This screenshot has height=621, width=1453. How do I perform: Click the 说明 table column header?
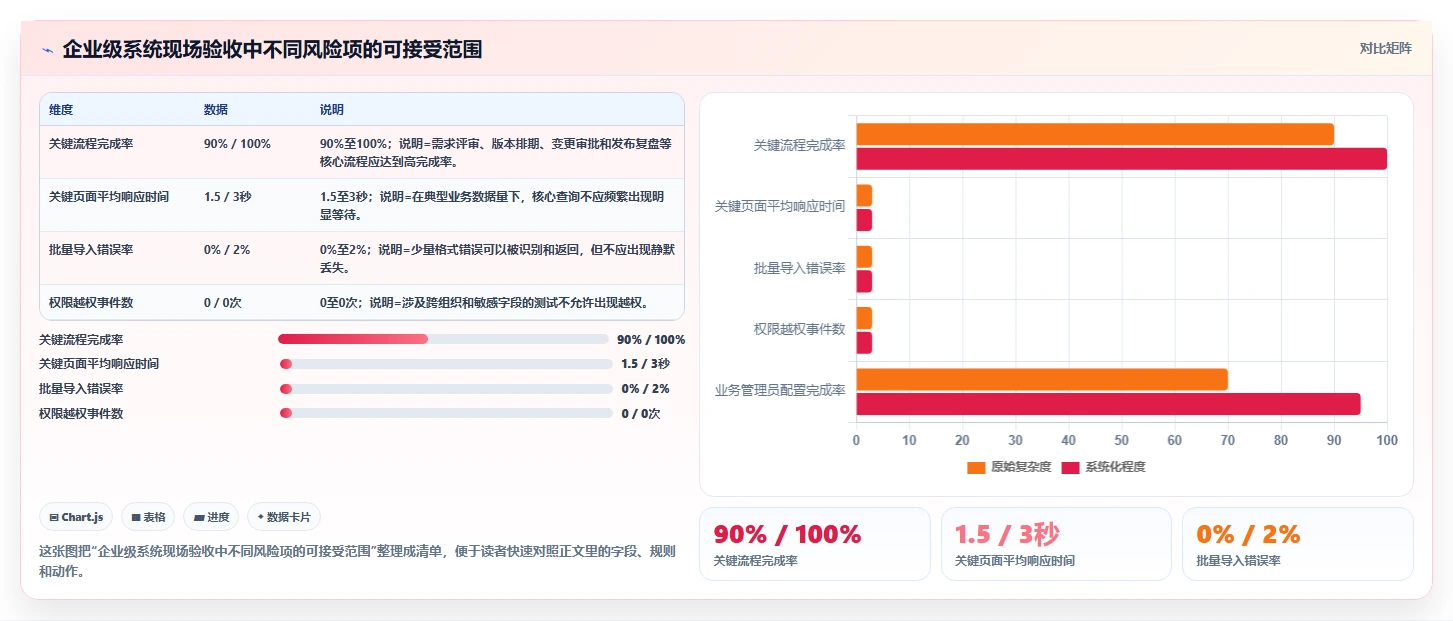332,109
